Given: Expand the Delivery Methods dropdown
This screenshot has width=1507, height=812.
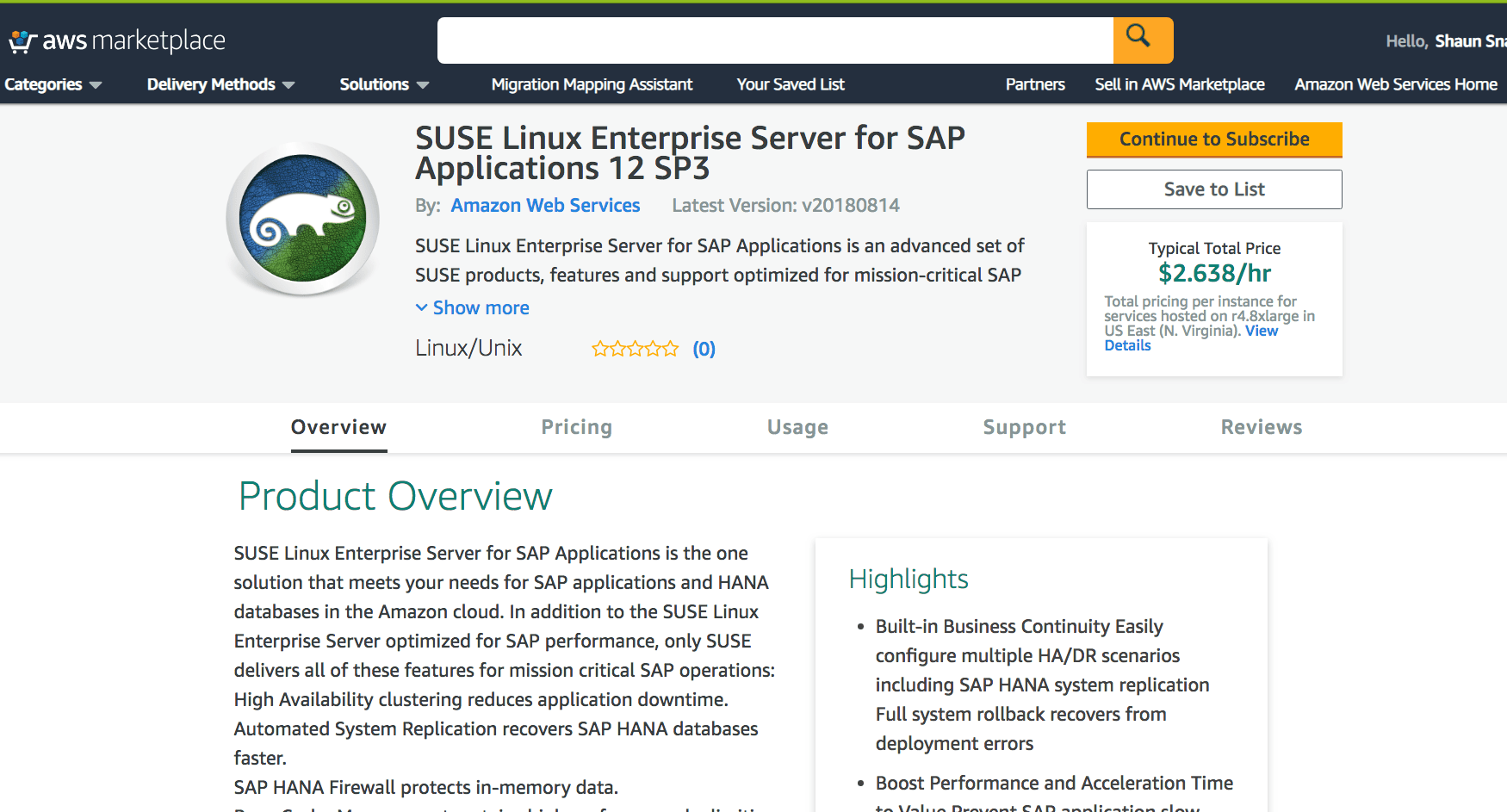Looking at the screenshot, I should coord(220,84).
